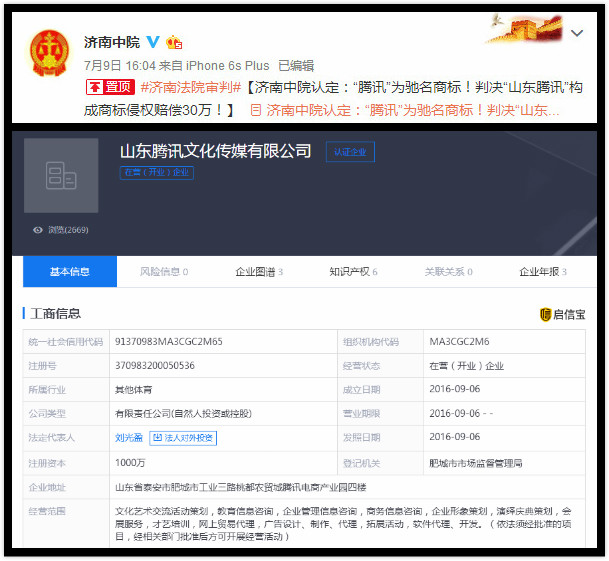Select the registration number 370983200050536
This screenshot has height=561, width=609.
[155, 365]
